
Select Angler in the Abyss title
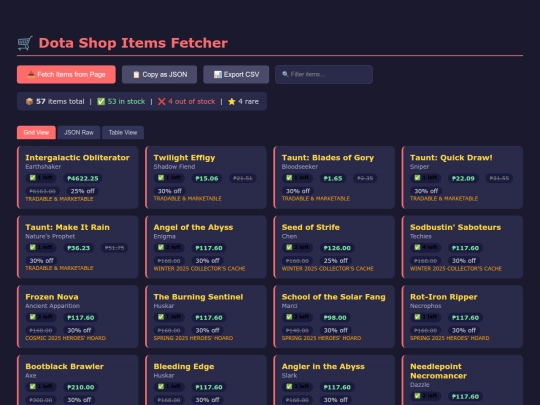coord(323,366)
